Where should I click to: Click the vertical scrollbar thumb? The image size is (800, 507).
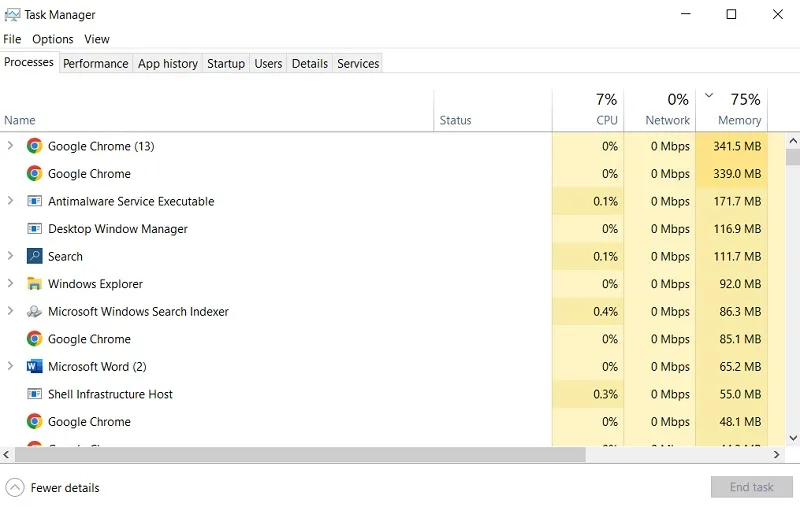793,157
